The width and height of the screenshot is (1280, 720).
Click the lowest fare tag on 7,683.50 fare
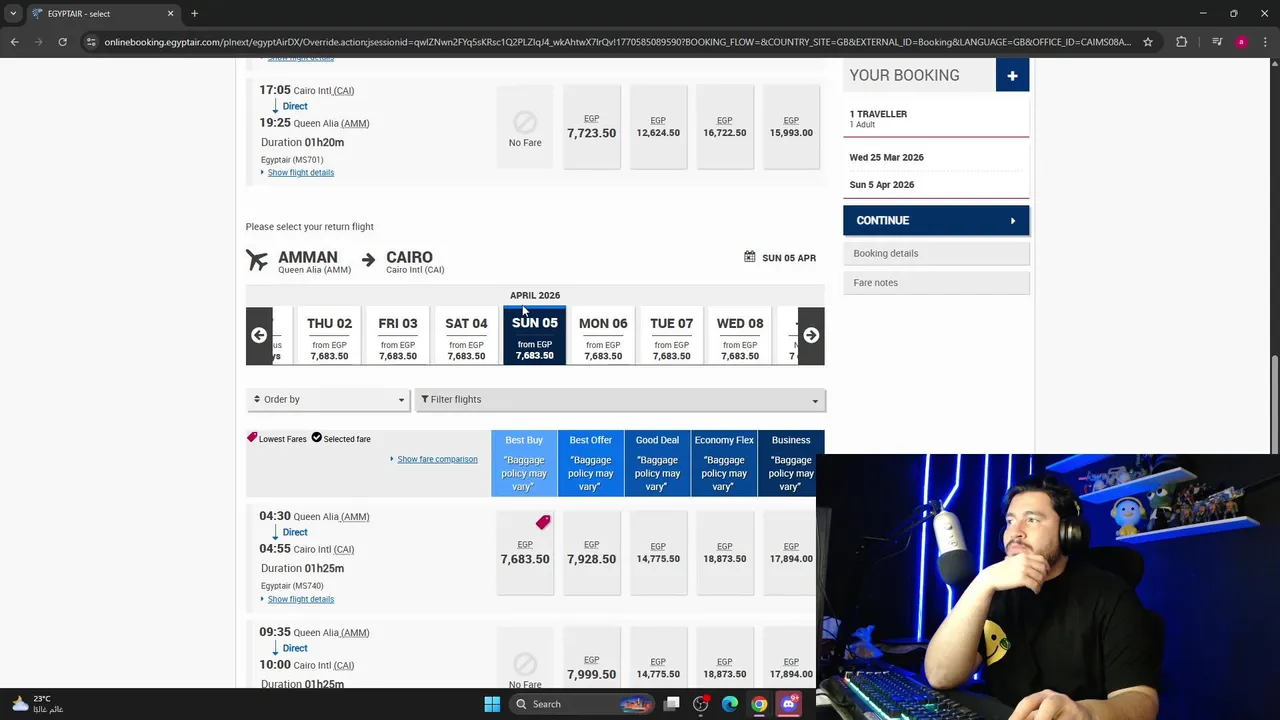coord(543,523)
